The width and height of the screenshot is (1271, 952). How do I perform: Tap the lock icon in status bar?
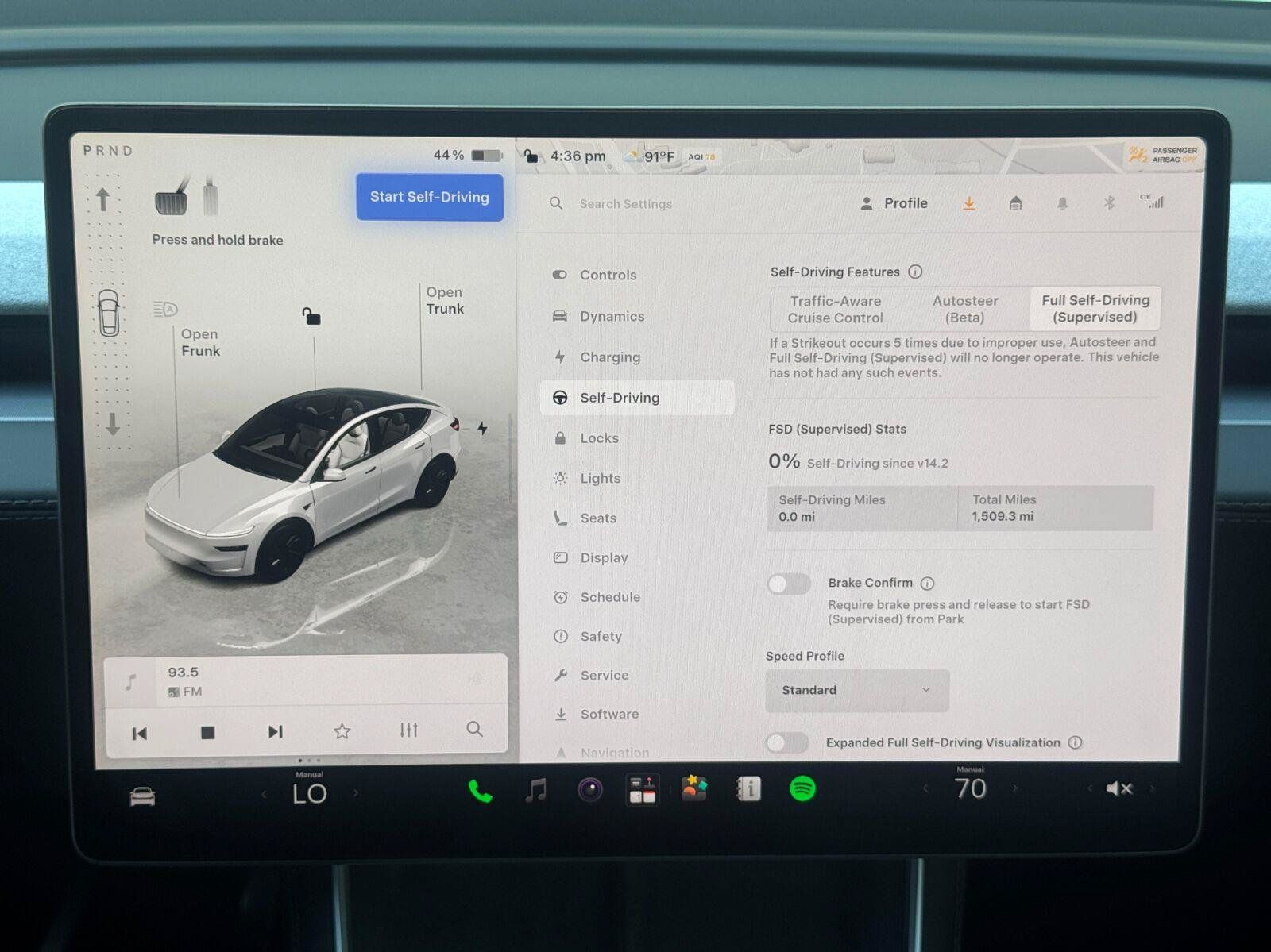point(531,156)
